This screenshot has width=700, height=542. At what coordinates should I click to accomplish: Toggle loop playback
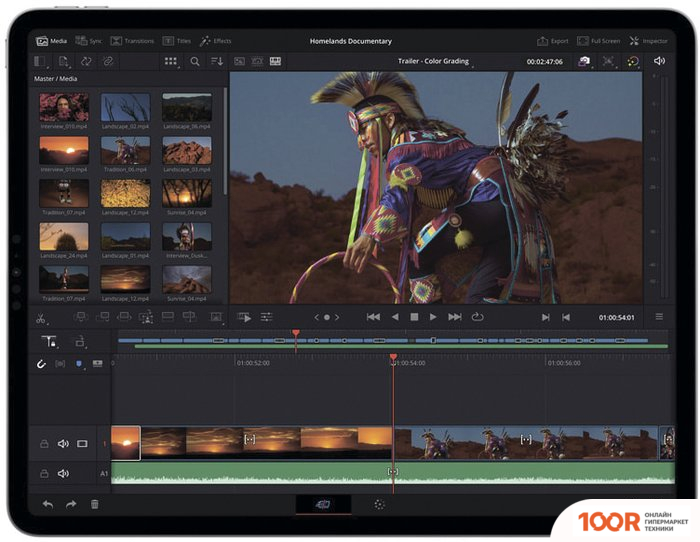coord(477,317)
